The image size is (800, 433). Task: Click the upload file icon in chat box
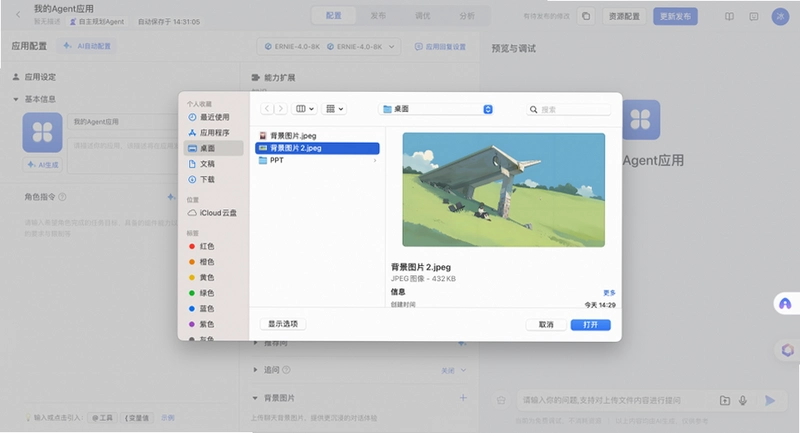pos(724,400)
